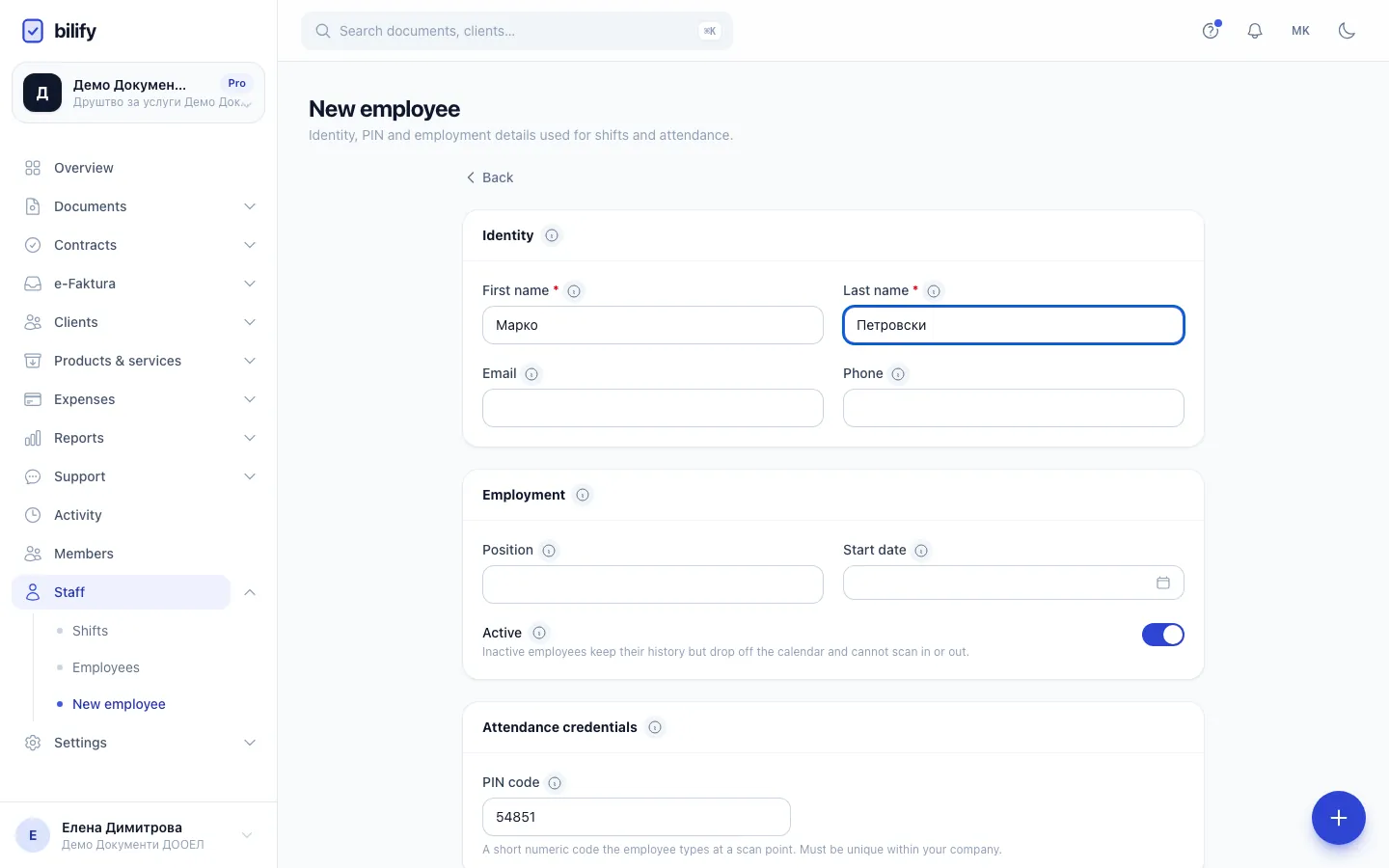This screenshot has height=868, width=1389.
Task: Open notifications bell
Action: pyautogui.click(x=1255, y=31)
